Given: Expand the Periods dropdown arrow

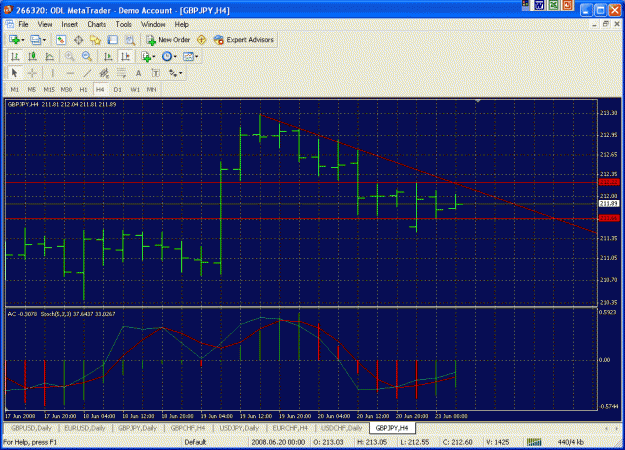Looking at the screenshot, I should click(x=175, y=57).
